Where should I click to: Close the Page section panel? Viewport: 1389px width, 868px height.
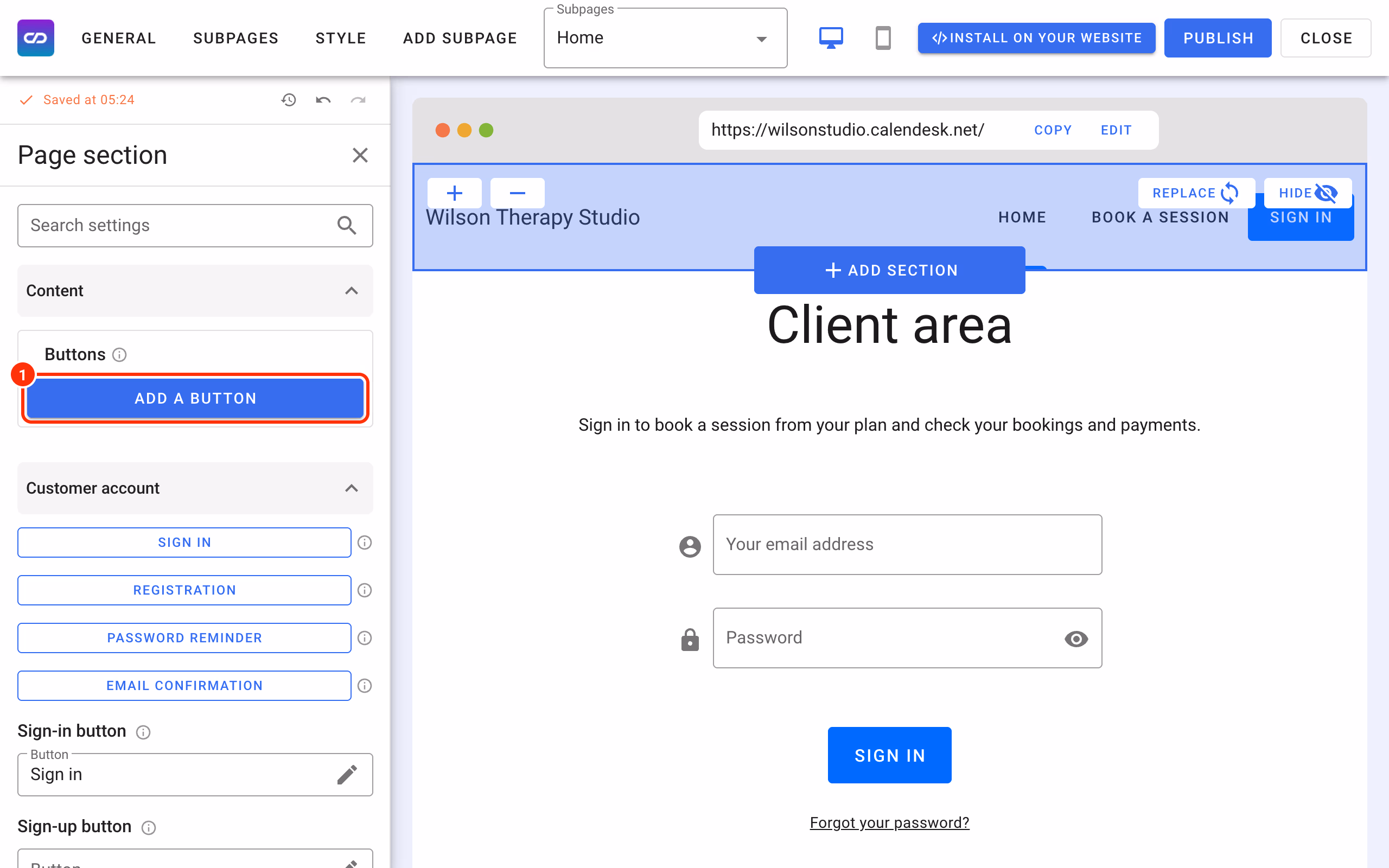pyautogui.click(x=360, y=155)
